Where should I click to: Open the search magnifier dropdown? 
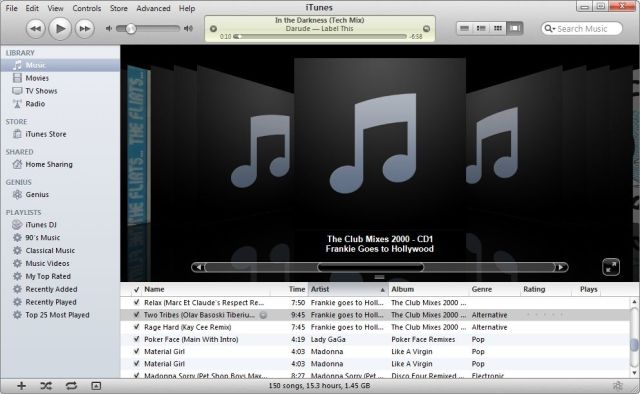(550, 29)
